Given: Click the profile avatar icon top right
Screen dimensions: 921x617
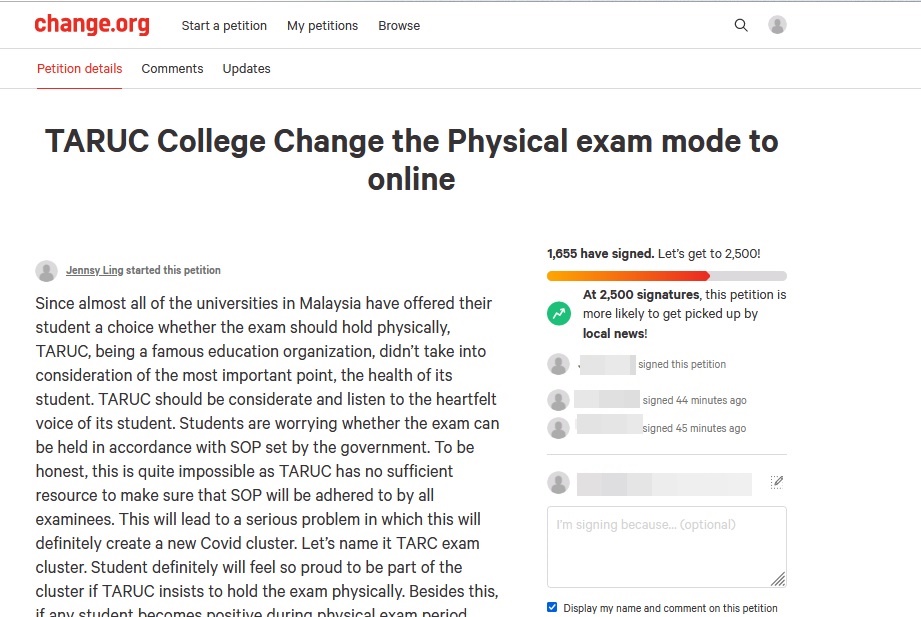Looking at the screenshot, I should tap(777, 24).
